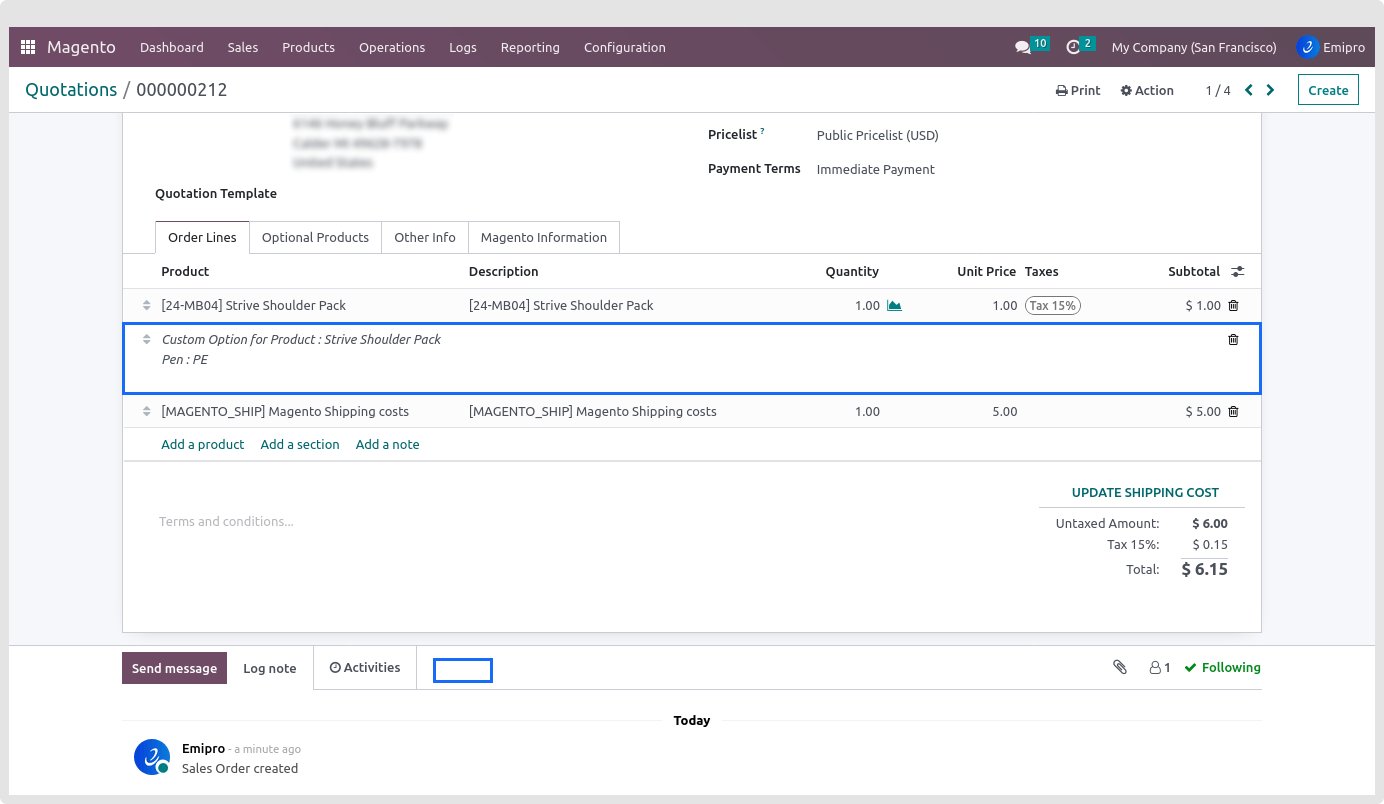Image resolution: width=1384 pixels, height=804 pixels.
Task: Delete the Strive Shoulder Pack order line
Action: point(1233,306)
